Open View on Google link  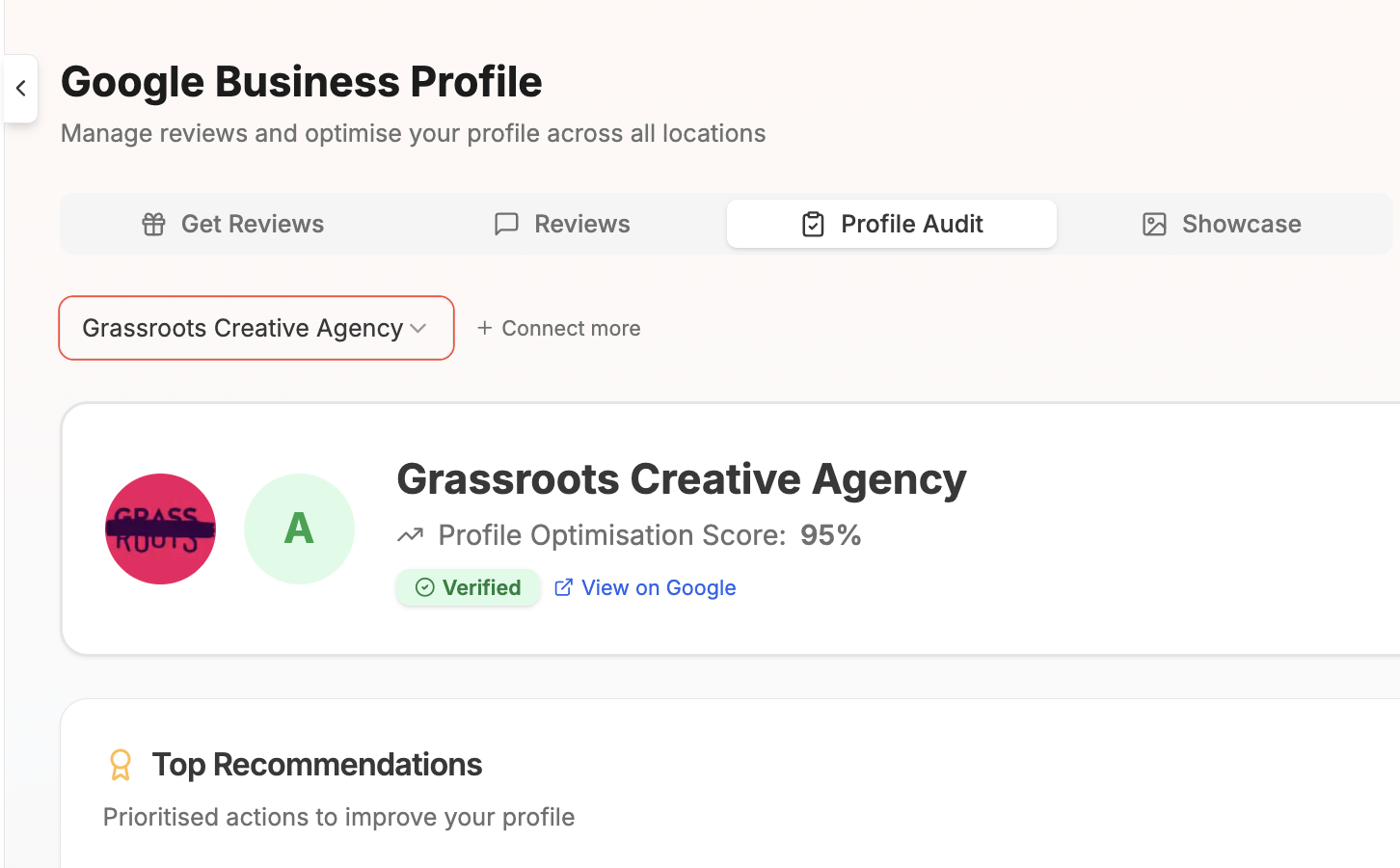coord(659,587)
